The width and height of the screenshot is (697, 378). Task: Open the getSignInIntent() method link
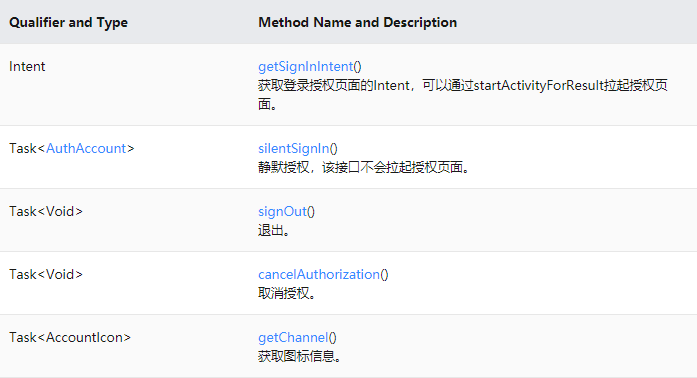click(x=310, y=67)
